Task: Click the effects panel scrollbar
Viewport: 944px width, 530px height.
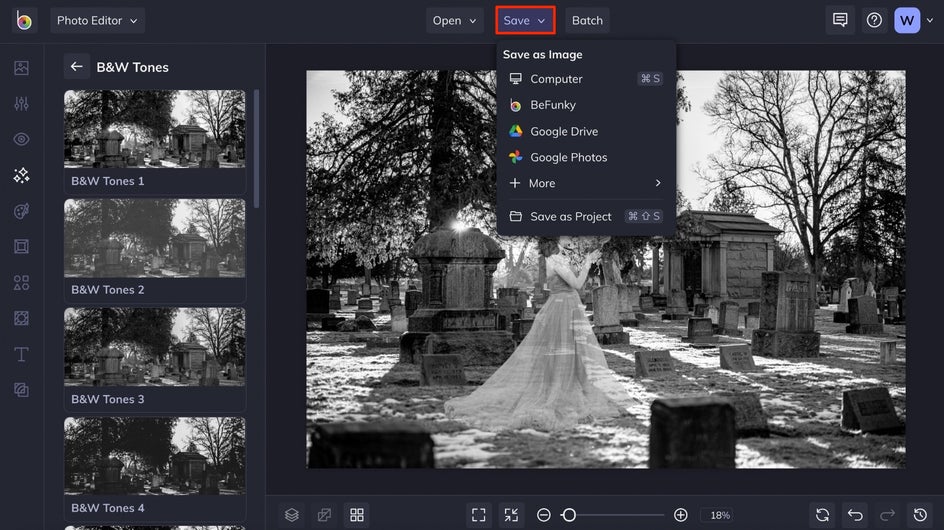Action: [x=256, y=148]
